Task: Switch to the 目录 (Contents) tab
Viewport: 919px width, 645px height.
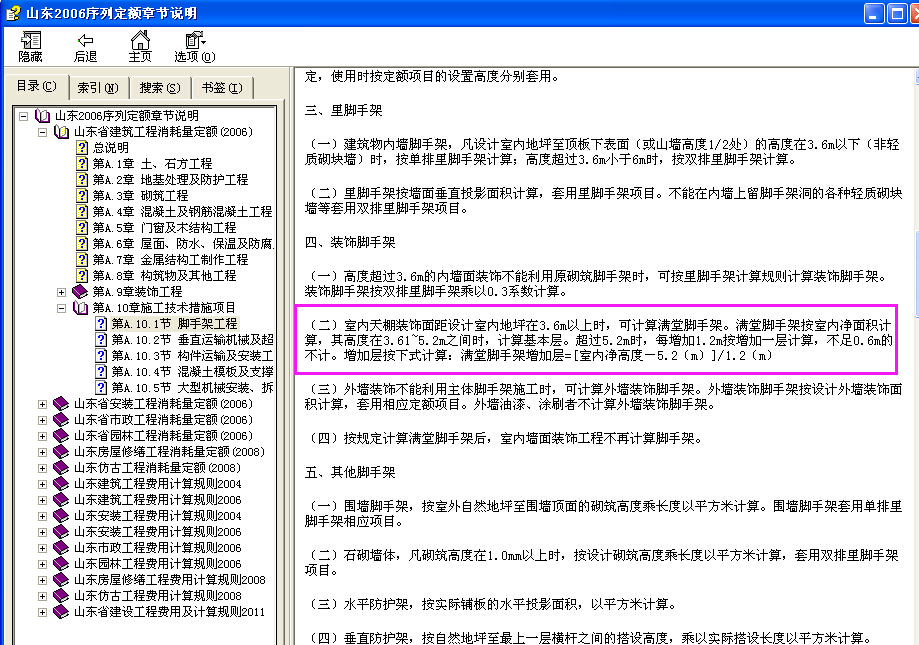Action: [x=36, y=86]
